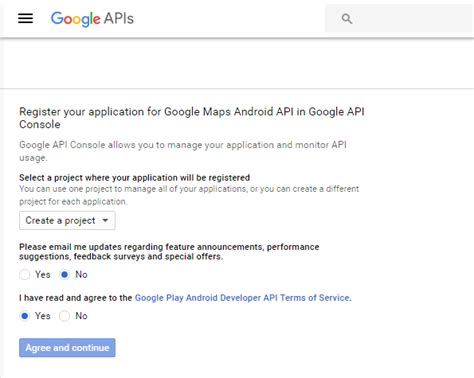474x378 pixels.
Task: Open the hamburger navigation menu
Action: (x=25, y=18)
